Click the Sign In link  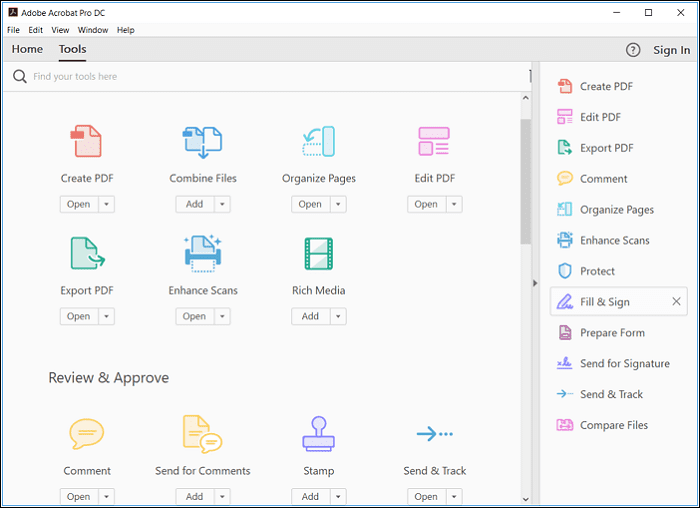click(x=671, y=50)
